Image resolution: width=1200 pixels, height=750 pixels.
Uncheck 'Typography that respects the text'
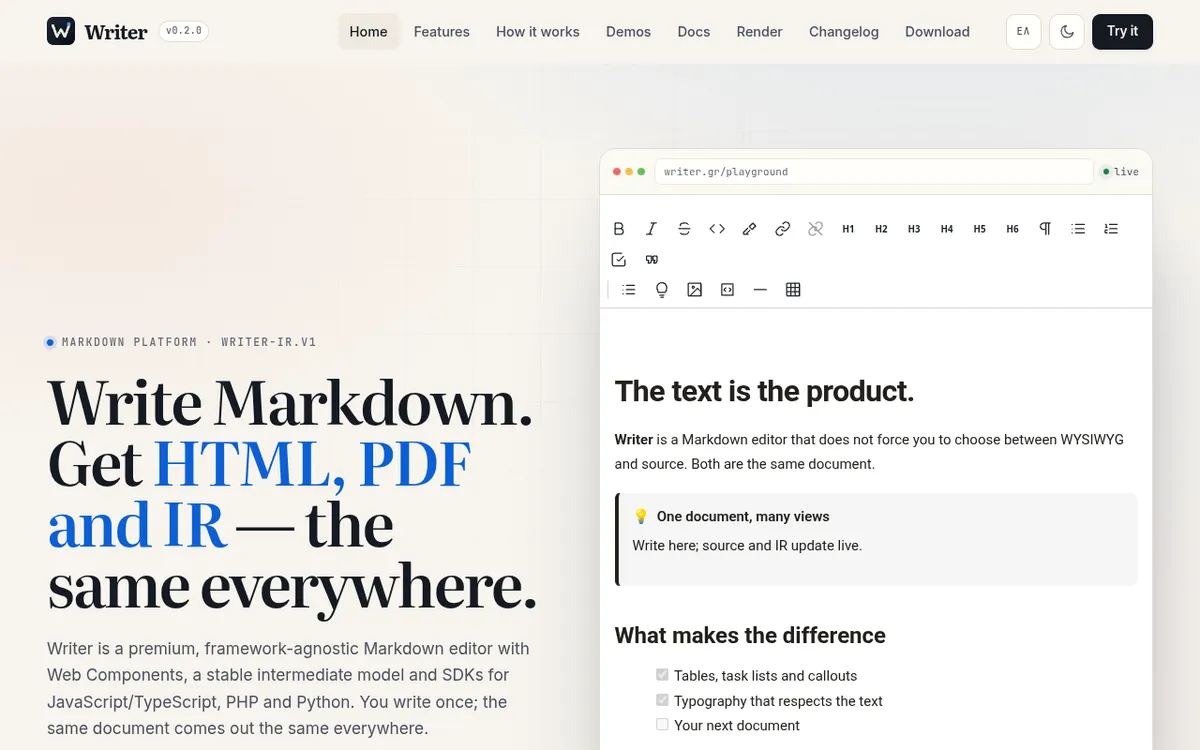[x=662, y=700]
